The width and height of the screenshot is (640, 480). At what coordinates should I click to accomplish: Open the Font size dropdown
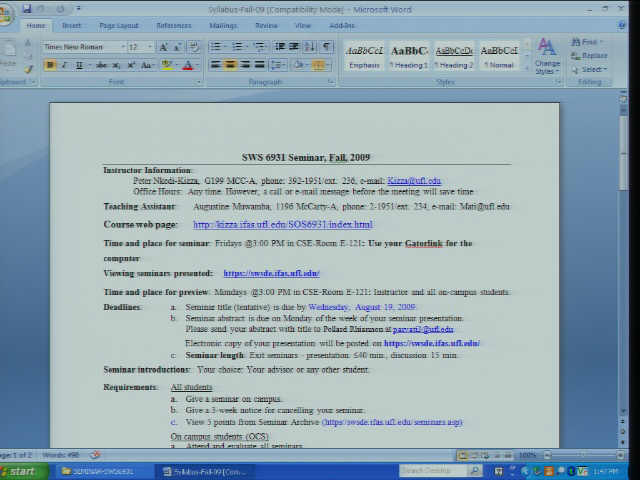150,47
